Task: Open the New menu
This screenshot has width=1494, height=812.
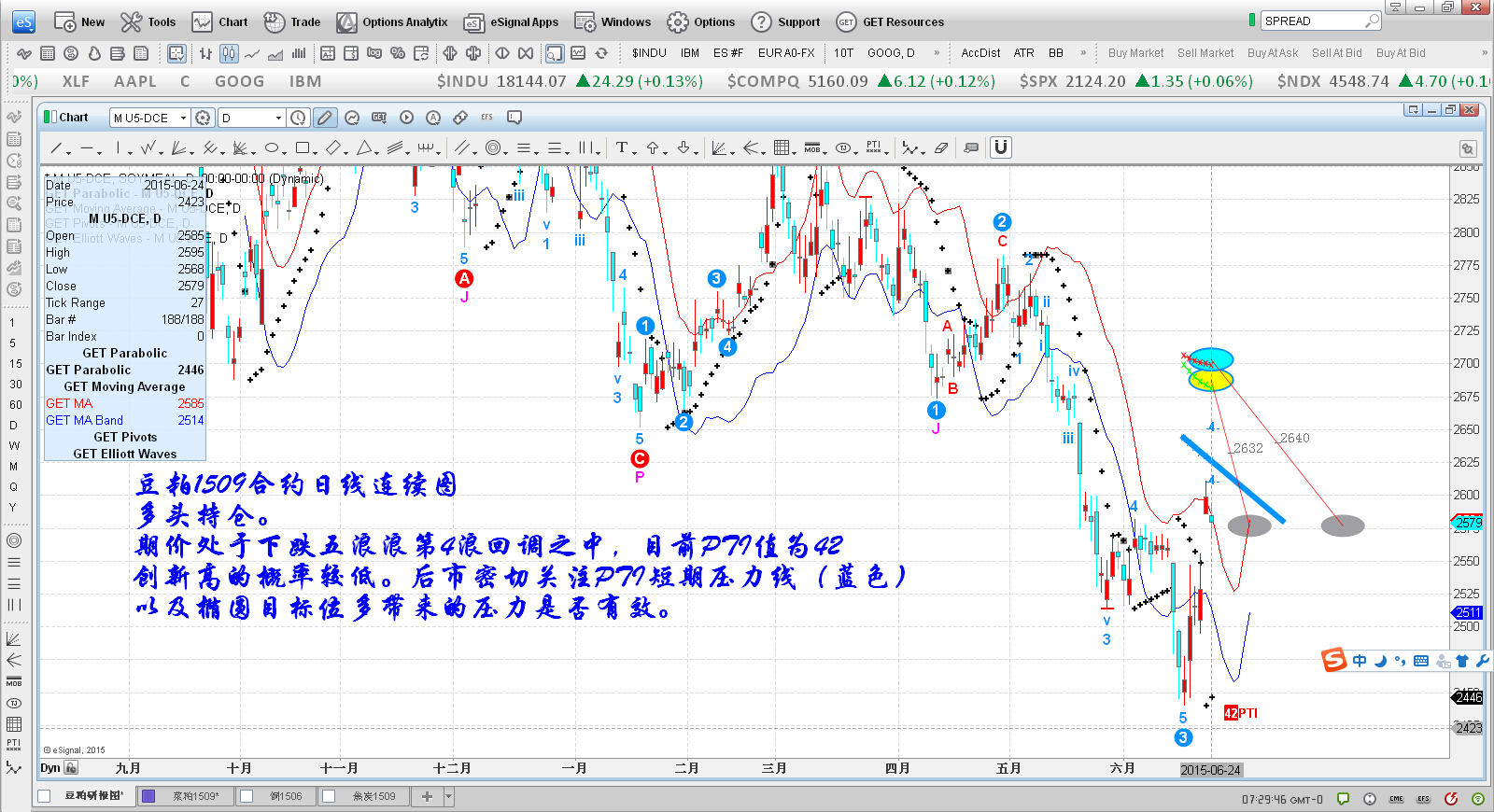Action: coord(79,21)
